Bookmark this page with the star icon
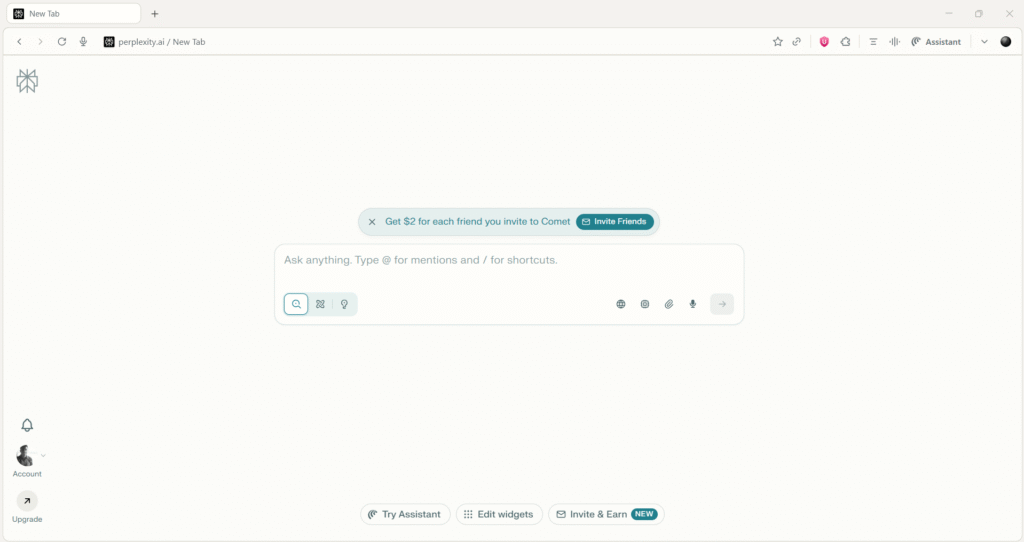 [x=777, y=42]
